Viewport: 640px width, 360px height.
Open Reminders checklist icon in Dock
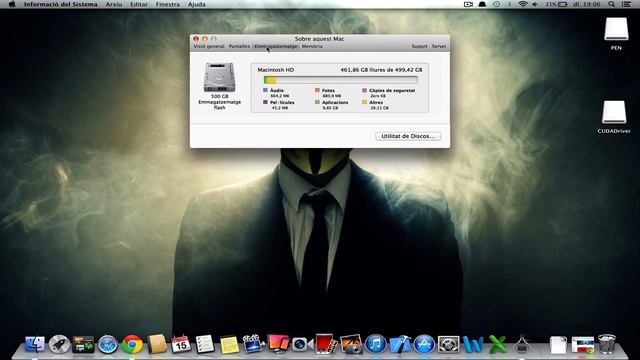[x=204, y=344]
